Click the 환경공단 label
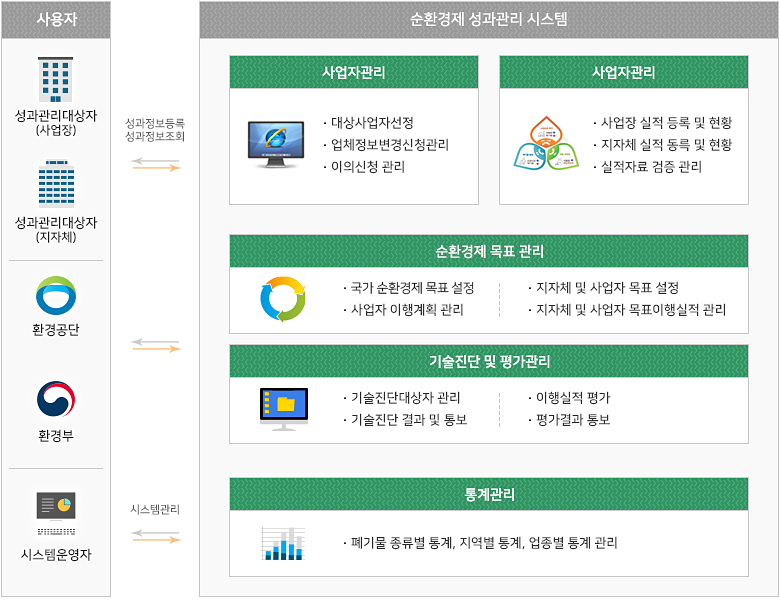The height and width of the screenshot is (600, 780). pyautogui.click(x=56, y=329)
